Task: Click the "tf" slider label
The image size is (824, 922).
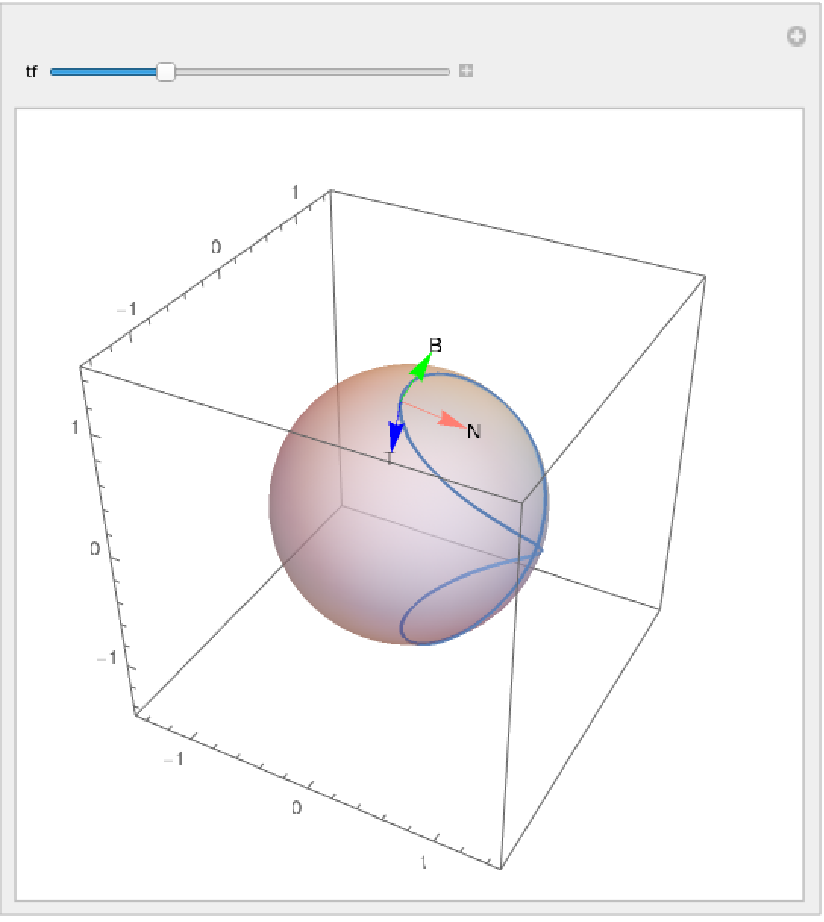Action: click(31, 72)
